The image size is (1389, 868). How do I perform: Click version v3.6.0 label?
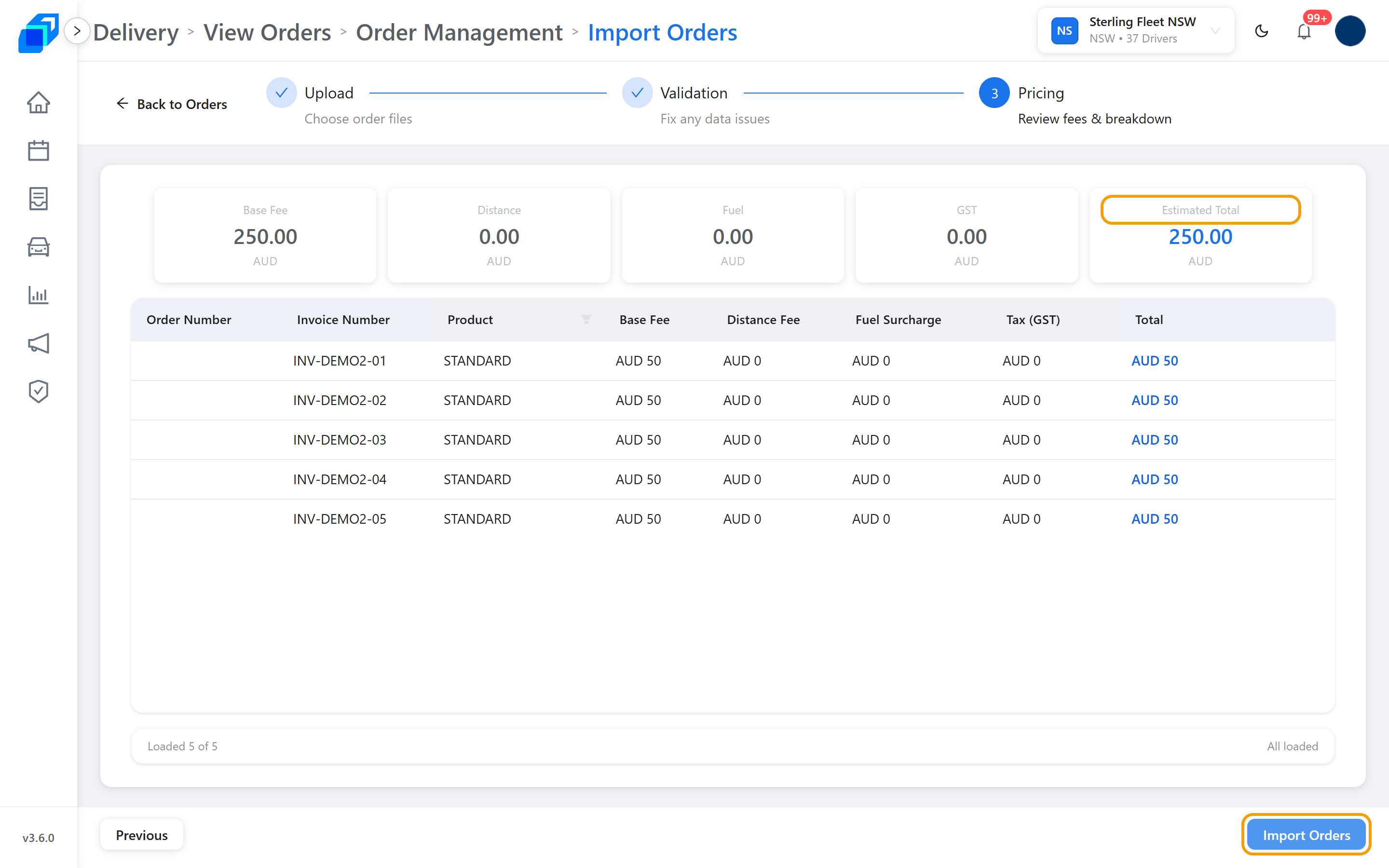(39, 838)
